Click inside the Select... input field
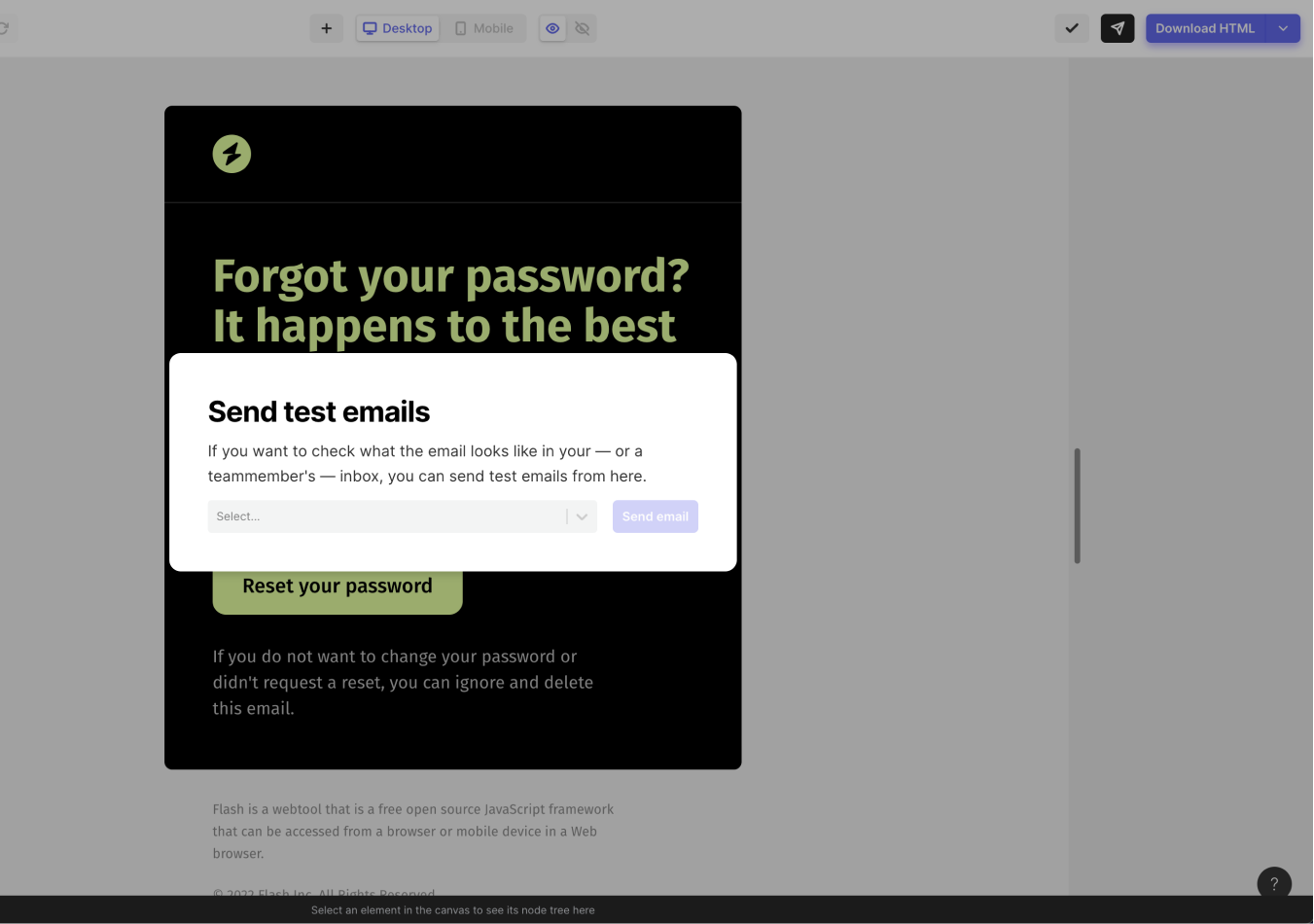 [340, 516]
